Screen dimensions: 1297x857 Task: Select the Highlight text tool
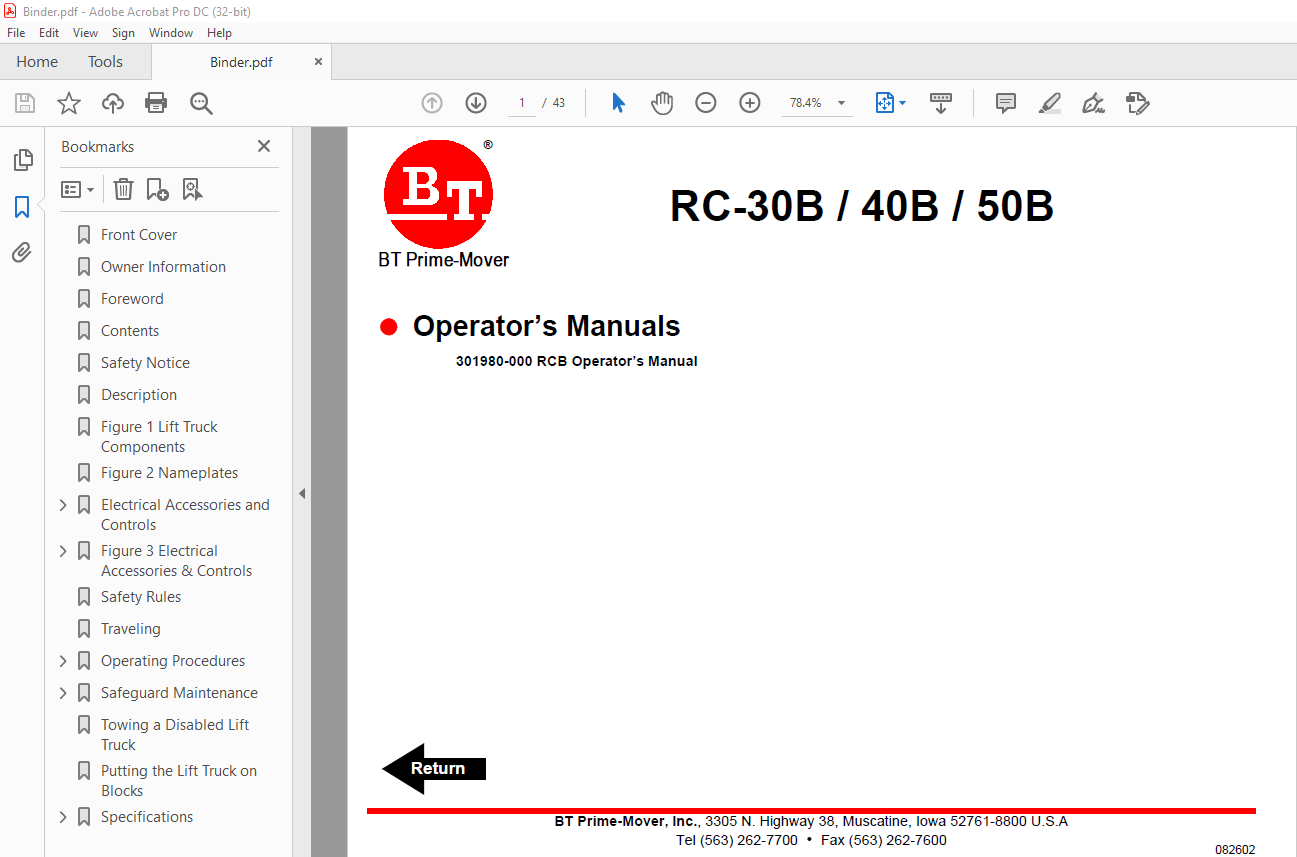1049,103
